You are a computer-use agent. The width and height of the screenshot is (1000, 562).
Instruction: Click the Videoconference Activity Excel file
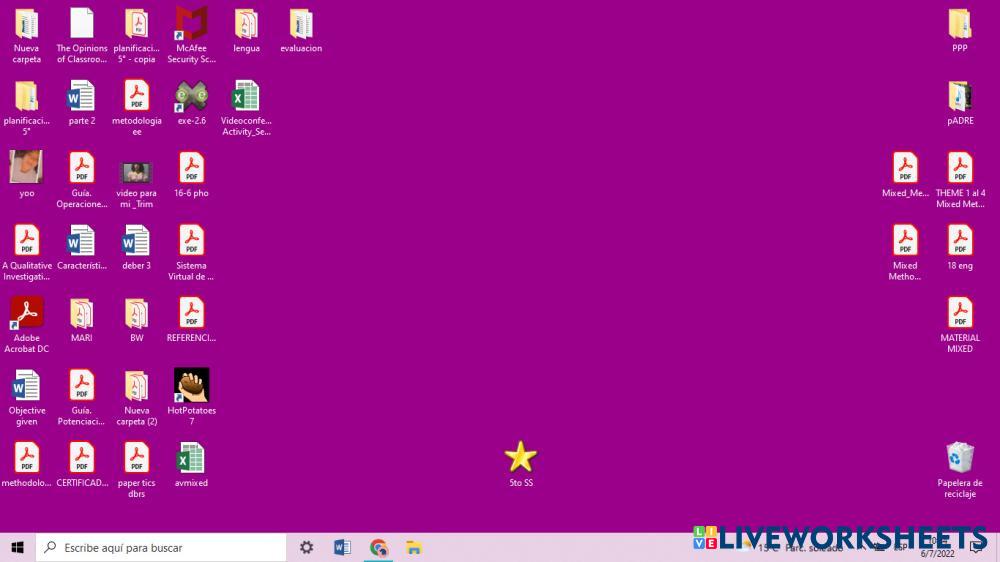pyautogui.click(x=246, y=97)
